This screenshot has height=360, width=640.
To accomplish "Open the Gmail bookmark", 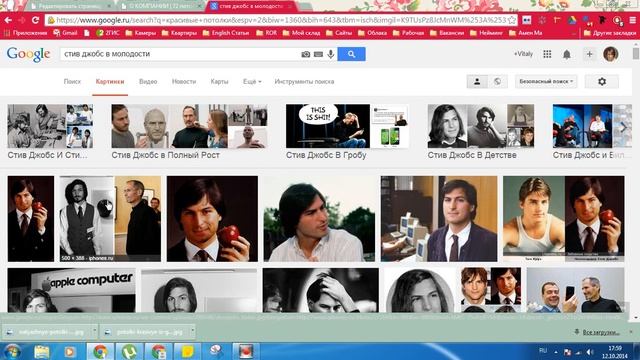I will pos(65,33).
